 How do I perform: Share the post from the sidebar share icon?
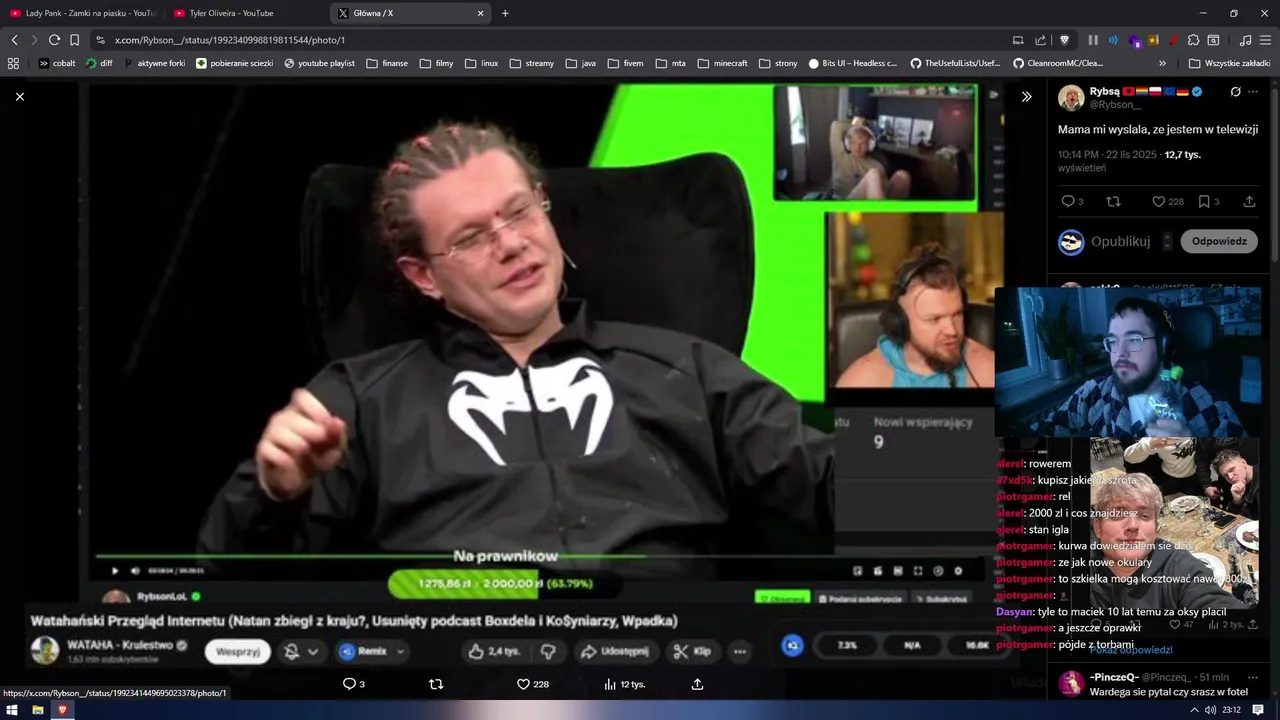click(x=1249, y=201)
